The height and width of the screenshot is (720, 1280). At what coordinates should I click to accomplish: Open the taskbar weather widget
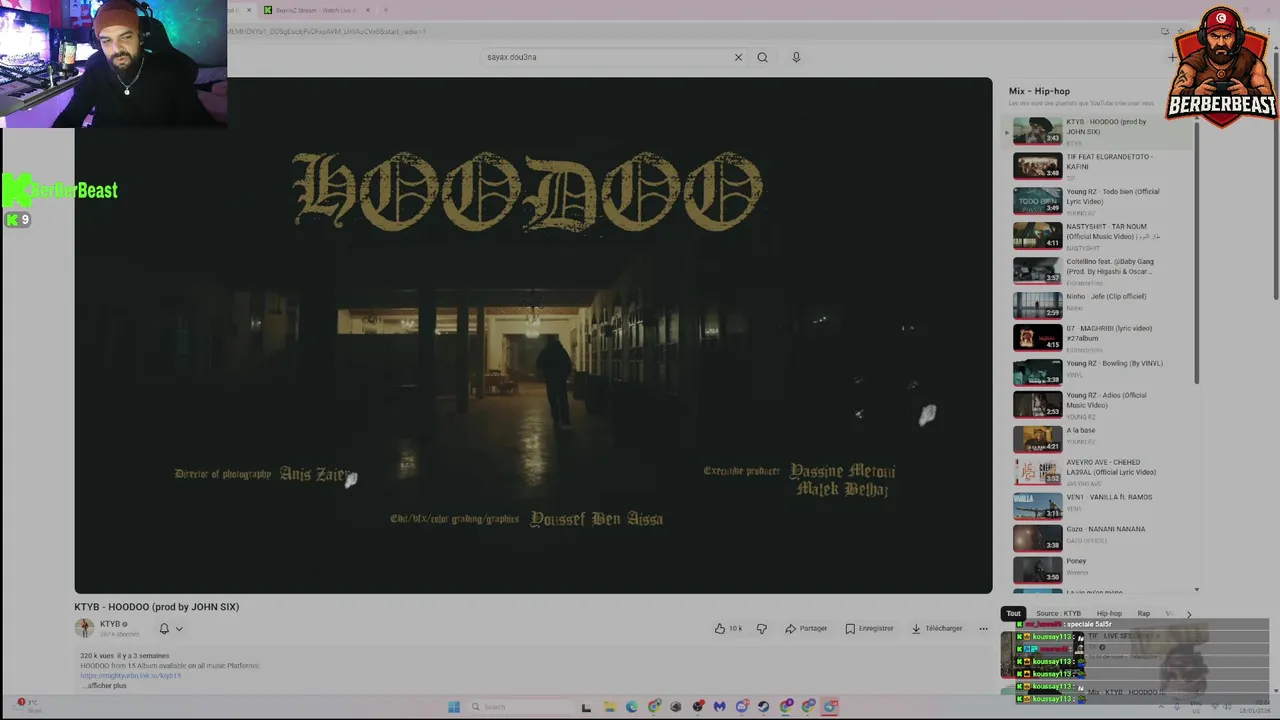pos(28,706)
